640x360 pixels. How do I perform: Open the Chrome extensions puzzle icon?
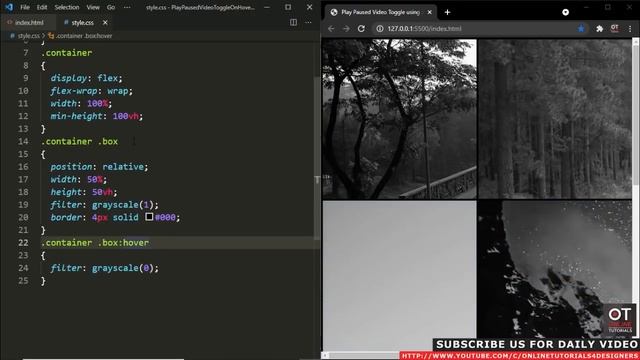point(599,29)
